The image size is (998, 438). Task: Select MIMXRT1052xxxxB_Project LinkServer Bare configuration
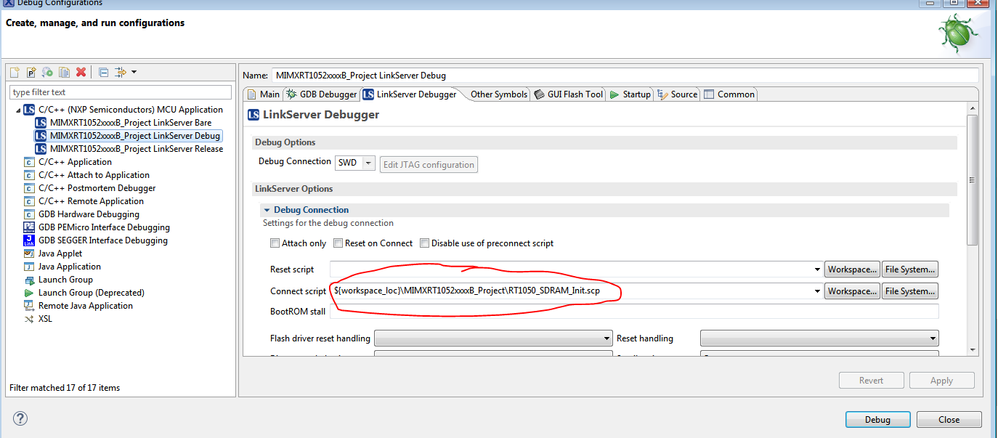coord(130,122)
